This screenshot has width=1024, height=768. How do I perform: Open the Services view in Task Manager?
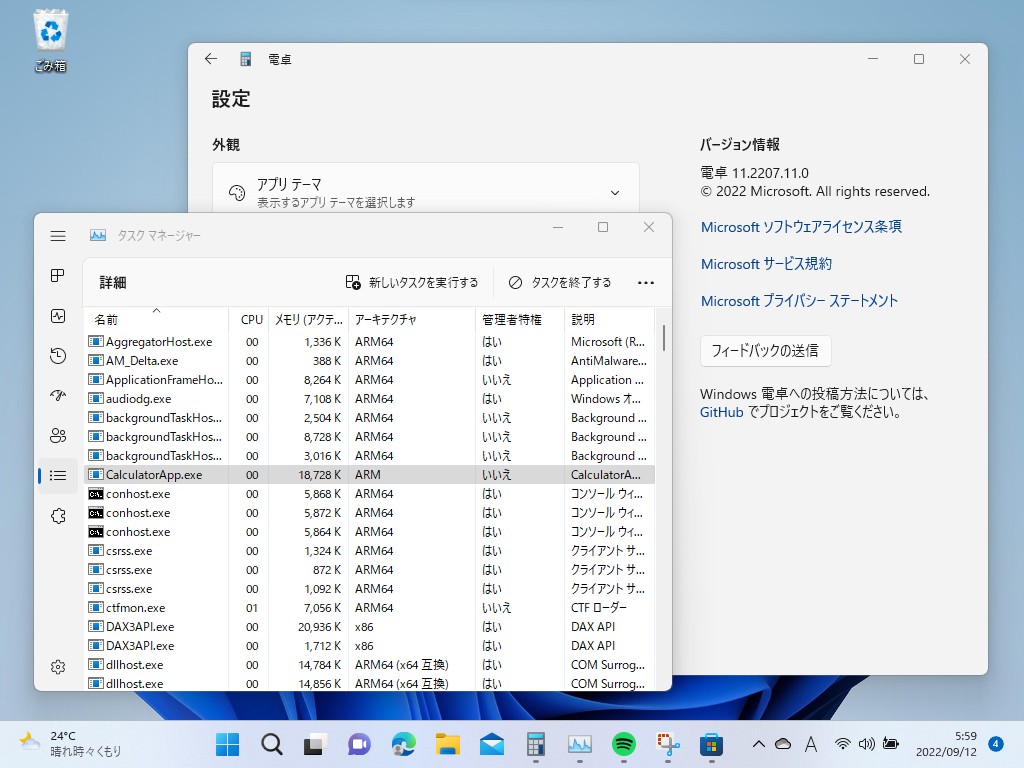pos(58,515)
